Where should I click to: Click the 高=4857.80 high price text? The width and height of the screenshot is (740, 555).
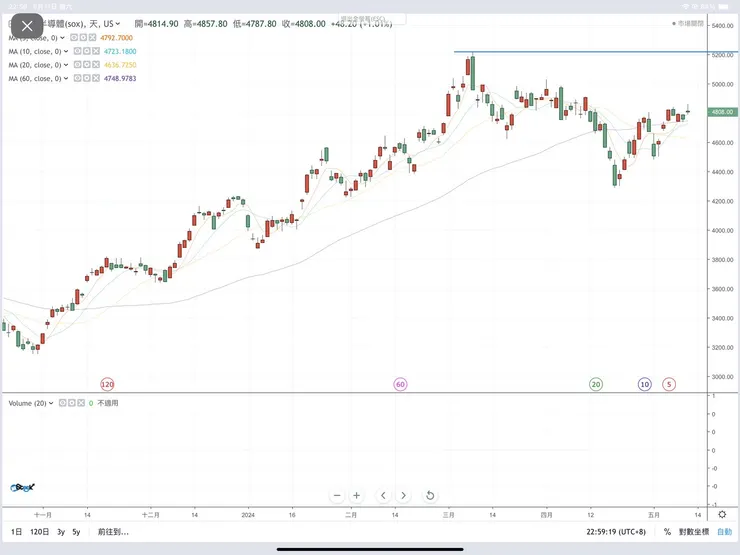(205, 24)
